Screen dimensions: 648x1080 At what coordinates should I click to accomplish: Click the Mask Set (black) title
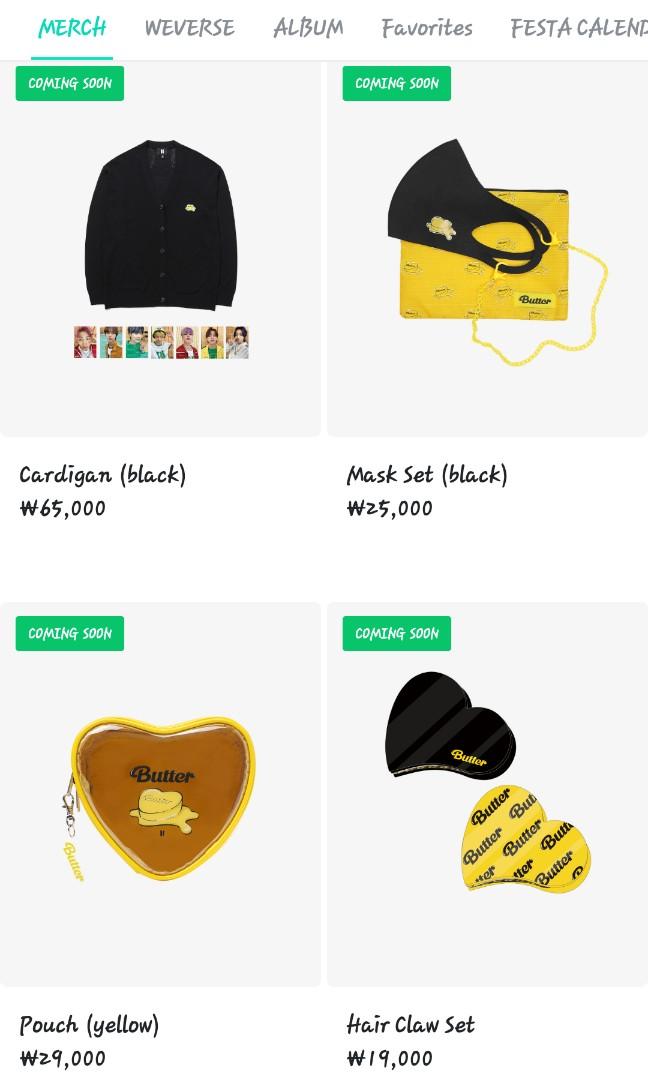[x=427, y=475]
